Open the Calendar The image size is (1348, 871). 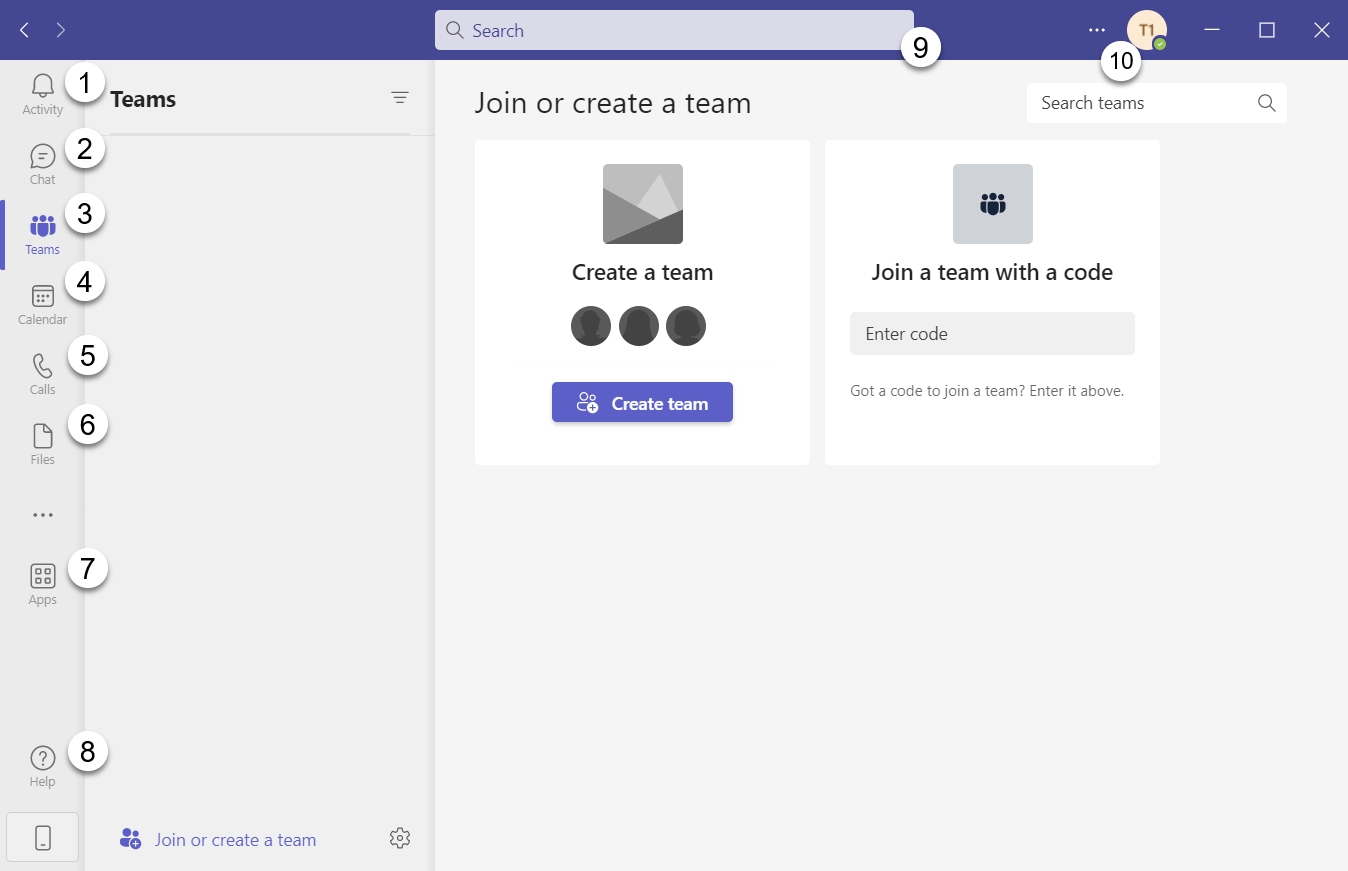click(42, 302)
